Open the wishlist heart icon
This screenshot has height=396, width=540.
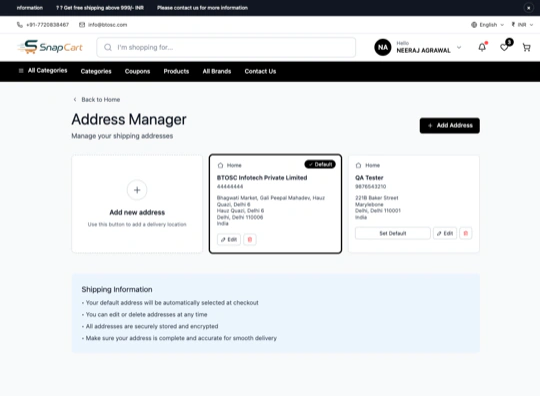point(504,48)
